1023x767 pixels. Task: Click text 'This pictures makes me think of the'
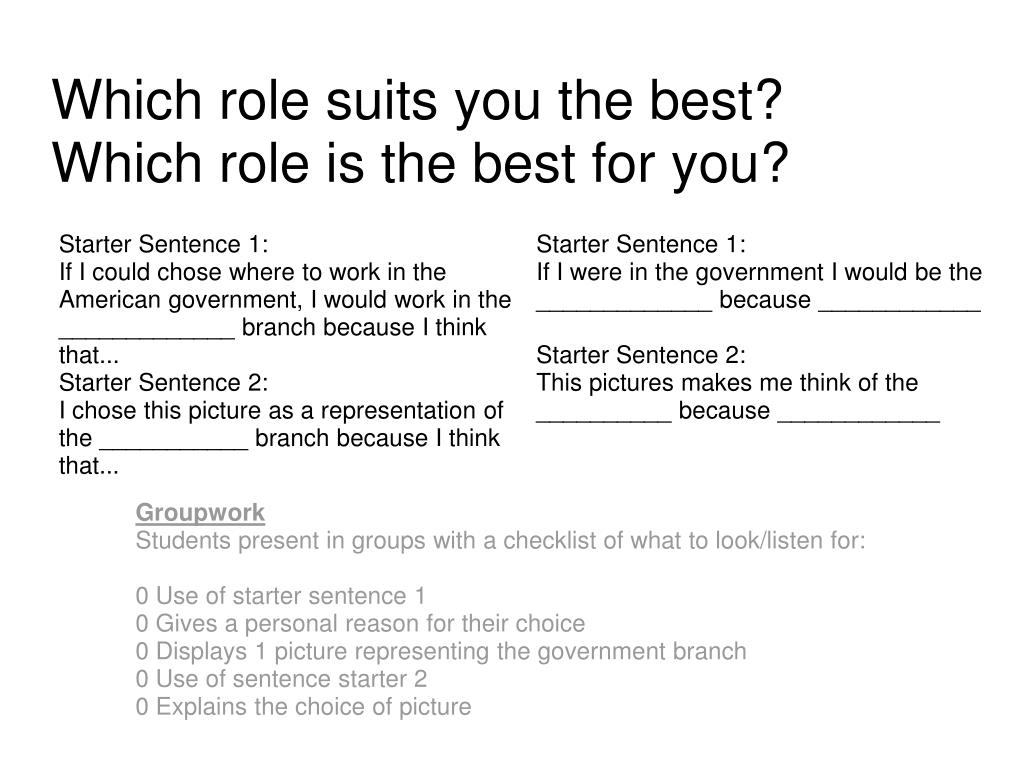click(727, 383)
